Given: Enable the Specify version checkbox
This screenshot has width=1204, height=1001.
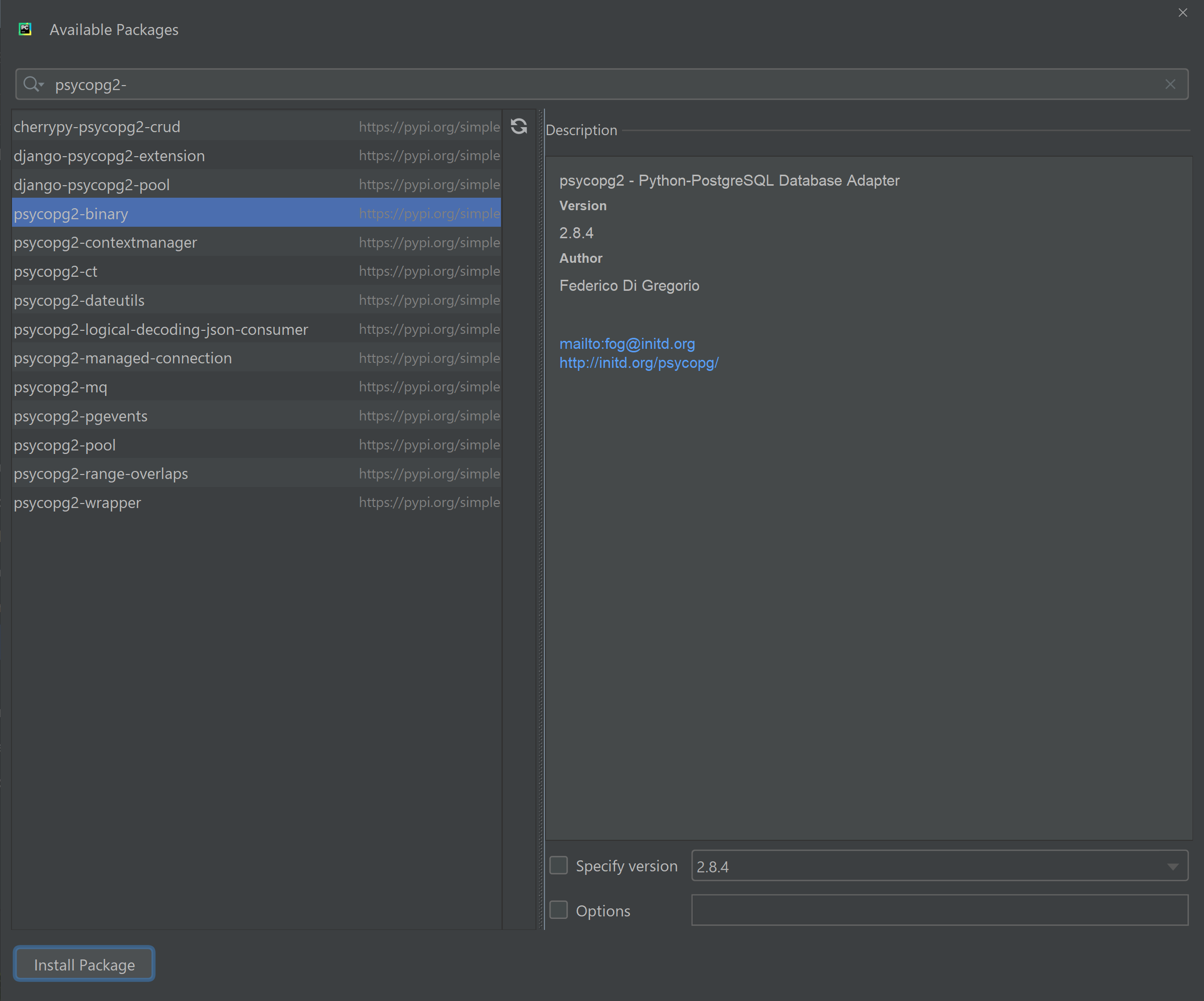Looking at the screenshot, I should (x=558, y=865).
